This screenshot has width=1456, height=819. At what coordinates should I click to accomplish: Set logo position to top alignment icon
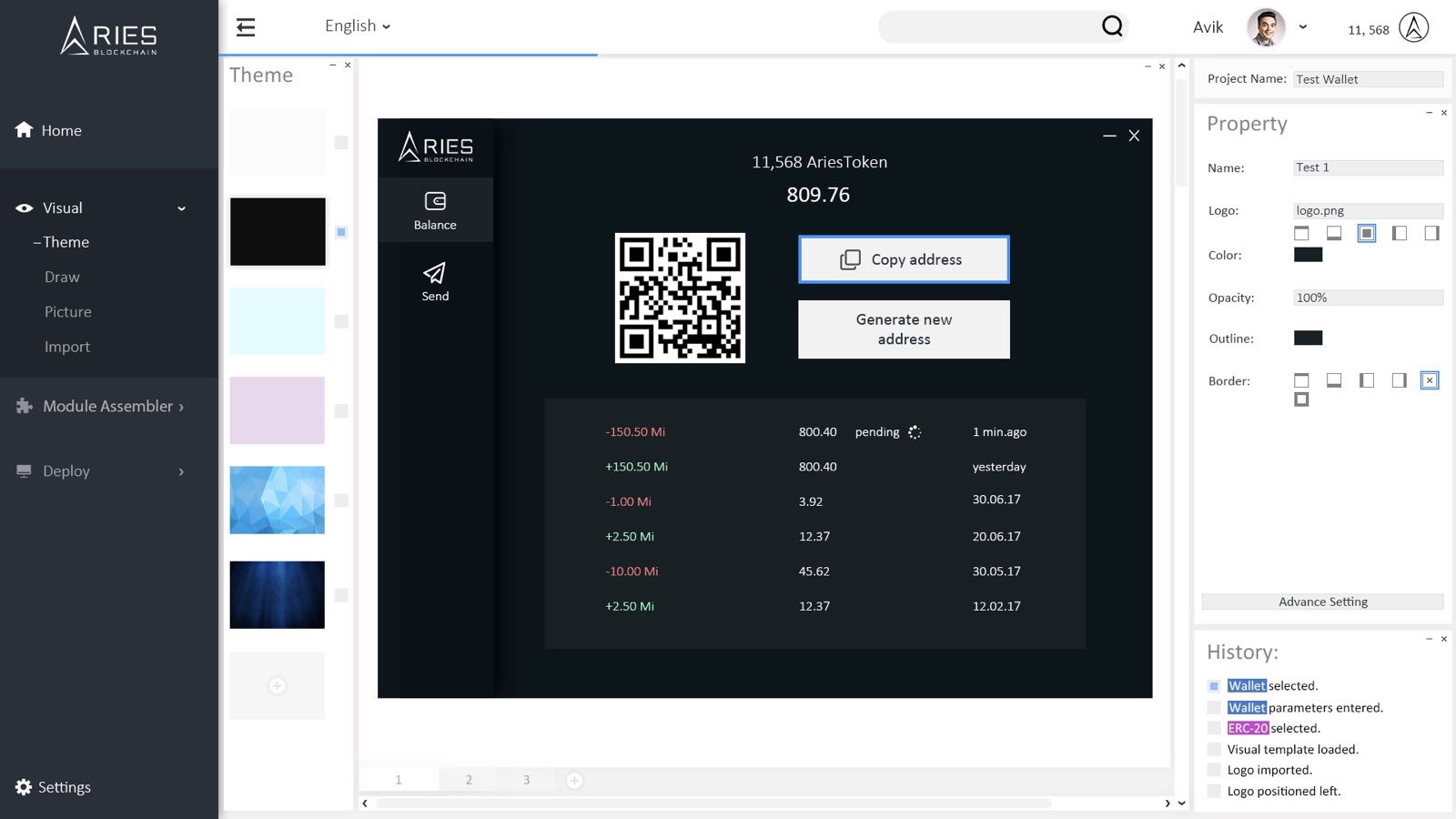pyautogui.click(x=1301, y=234)
